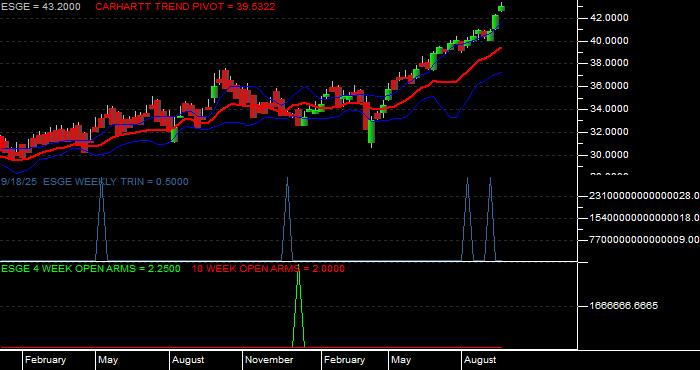The height and width of the screenshot is (370, 700).
Task: Click the 15400000000000018 TRIN axis value
Action: (645, 218)
